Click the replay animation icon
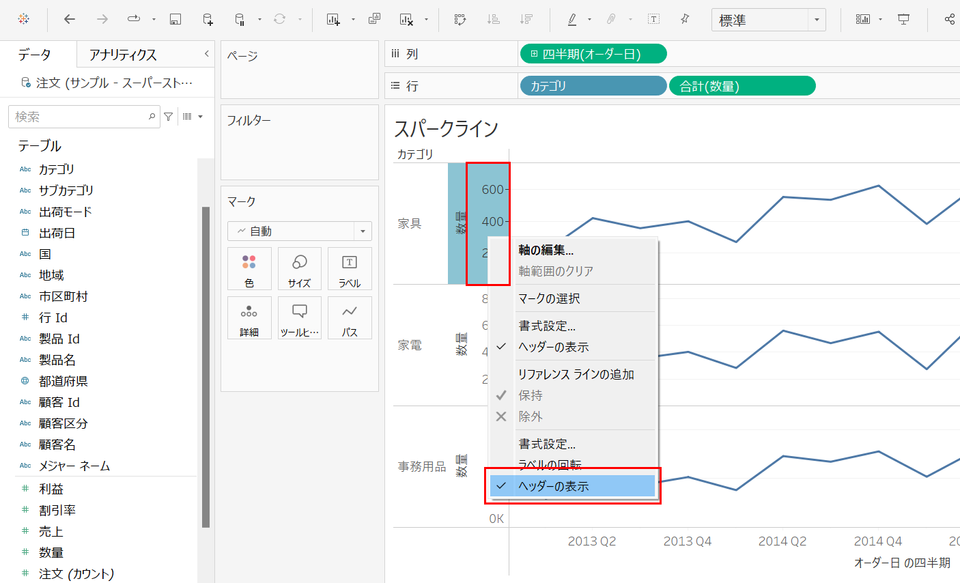The width and height of the screenshot is (960, 583). [133, 20]
